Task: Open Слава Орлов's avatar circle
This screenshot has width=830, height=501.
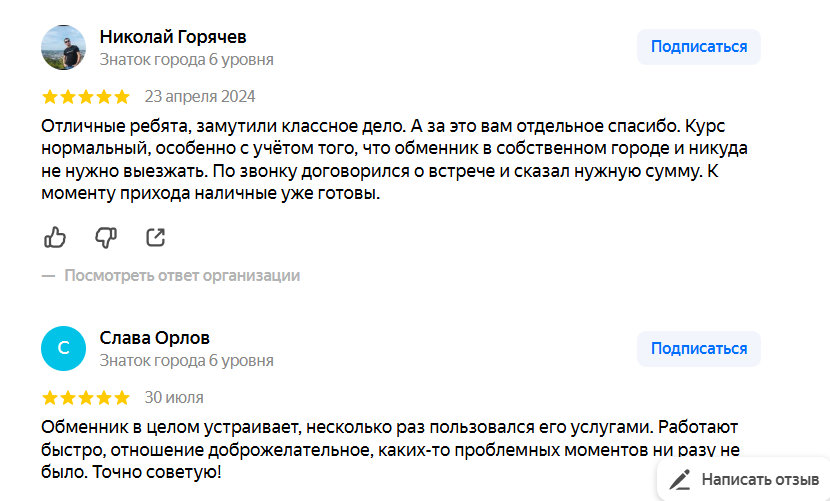Action: coord(63,348)
